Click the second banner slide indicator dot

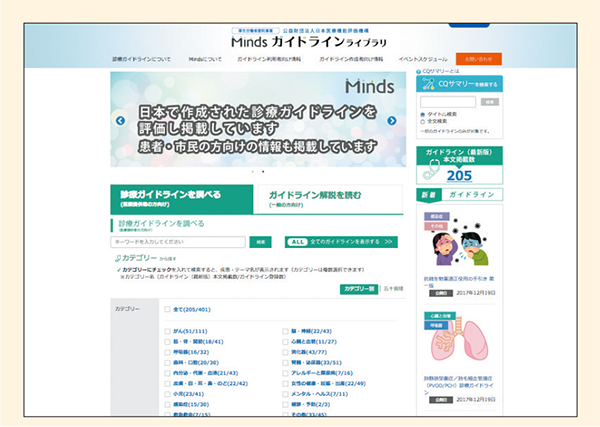click(x=263, y=172)
